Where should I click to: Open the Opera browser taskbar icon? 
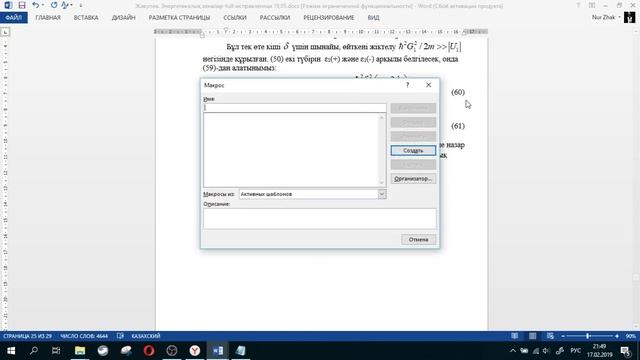coord(149,351)
